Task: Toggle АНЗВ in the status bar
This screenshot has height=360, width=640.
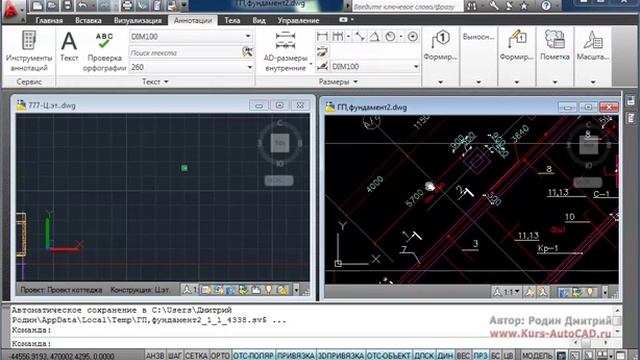Action: 155,356
